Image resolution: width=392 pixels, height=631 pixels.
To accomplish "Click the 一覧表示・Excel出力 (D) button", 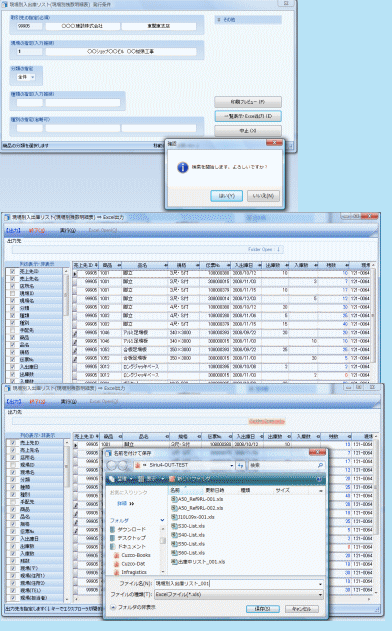I will coord(248,116).
